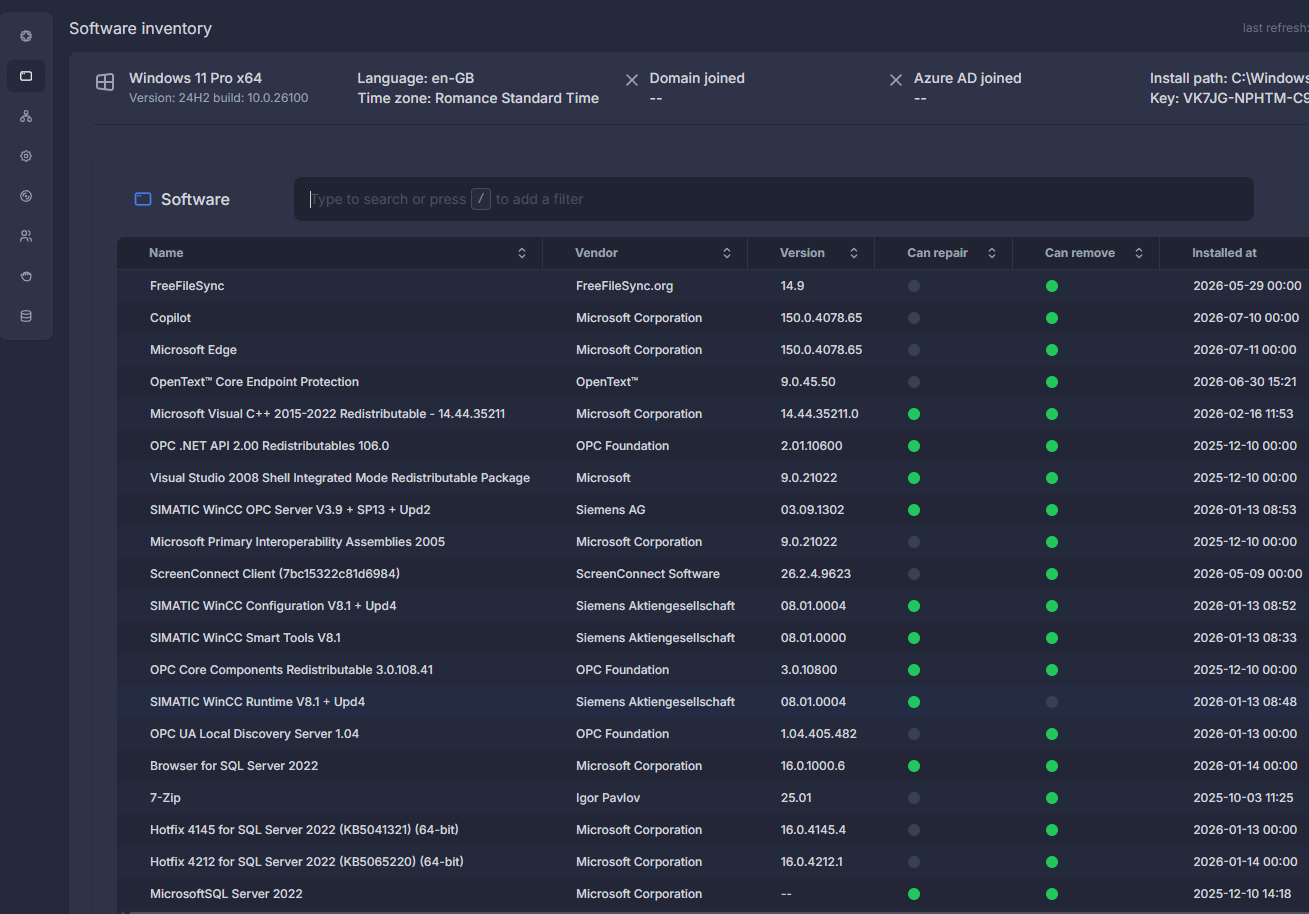Click the Igor Pavlov vendor cell
This screenshot has height=914, width=1309.
tap(608, 798)
